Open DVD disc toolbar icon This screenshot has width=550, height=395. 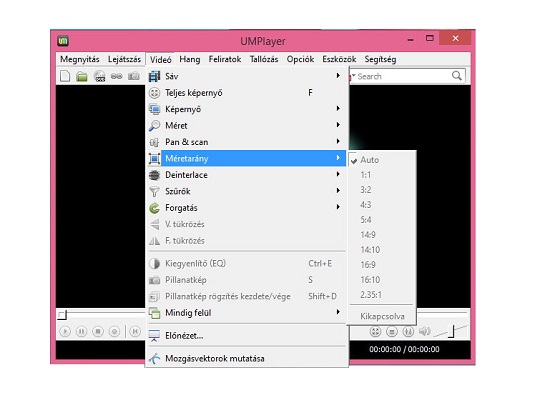click(100, 76)
